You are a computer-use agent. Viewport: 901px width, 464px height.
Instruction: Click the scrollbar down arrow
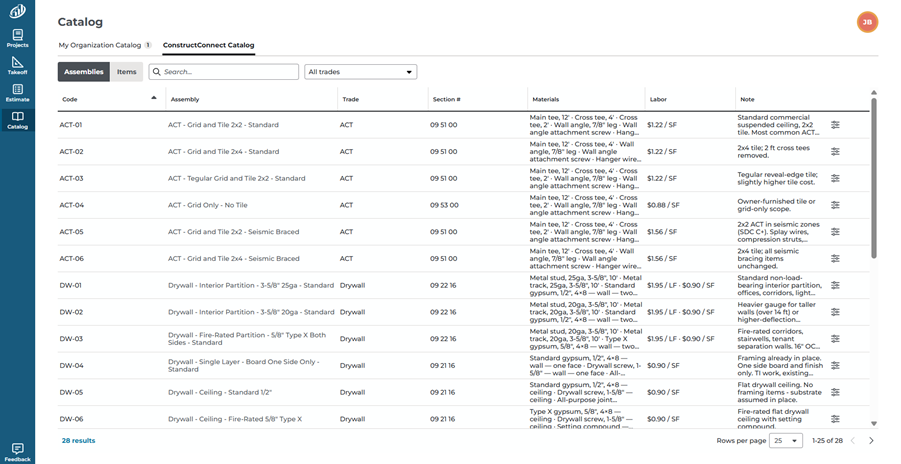pos(874,424)
